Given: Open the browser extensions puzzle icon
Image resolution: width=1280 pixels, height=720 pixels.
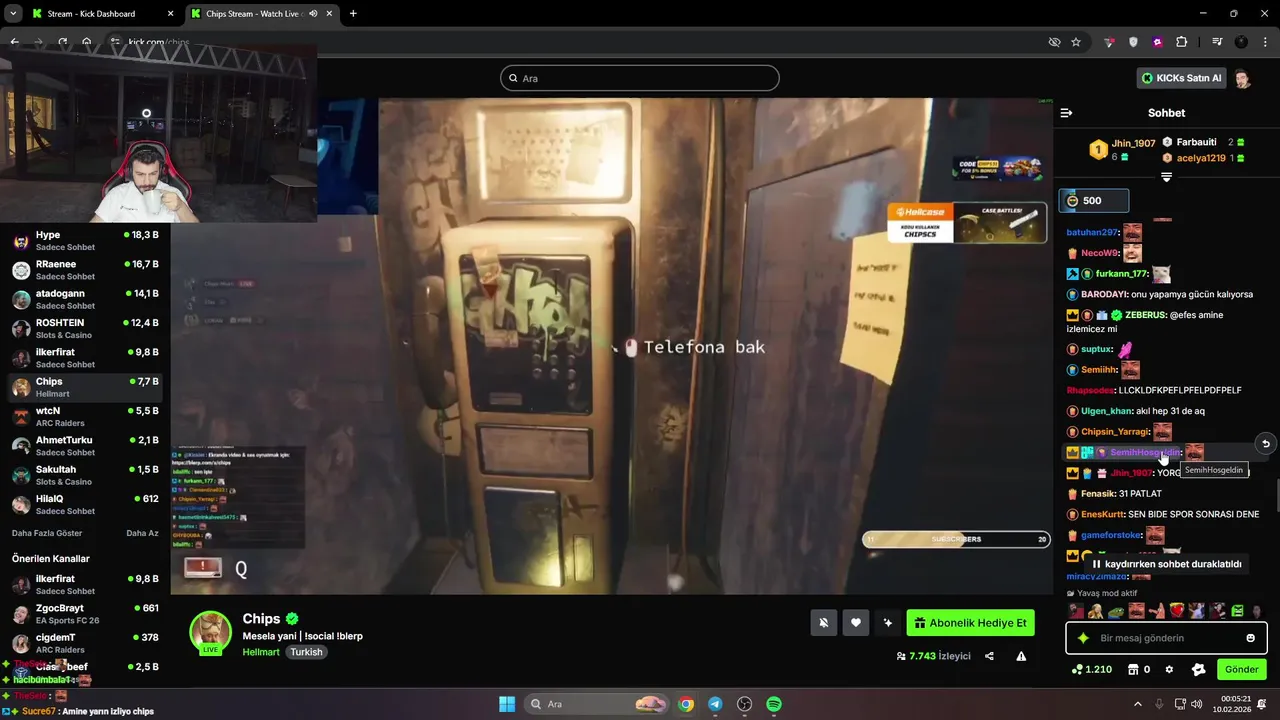Looking at the screenshot, I should (1181, 42).
